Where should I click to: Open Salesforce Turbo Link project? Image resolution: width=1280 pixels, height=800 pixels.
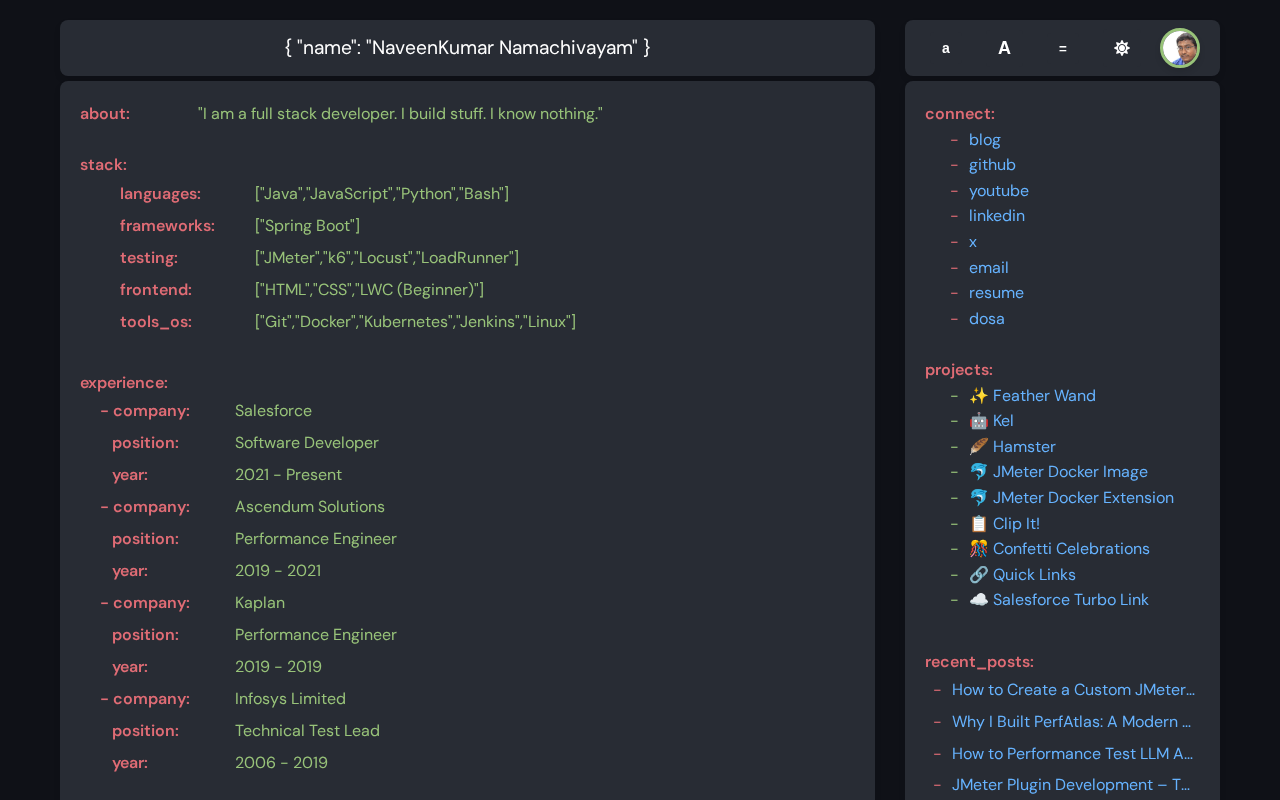(x=1070, y=600)
